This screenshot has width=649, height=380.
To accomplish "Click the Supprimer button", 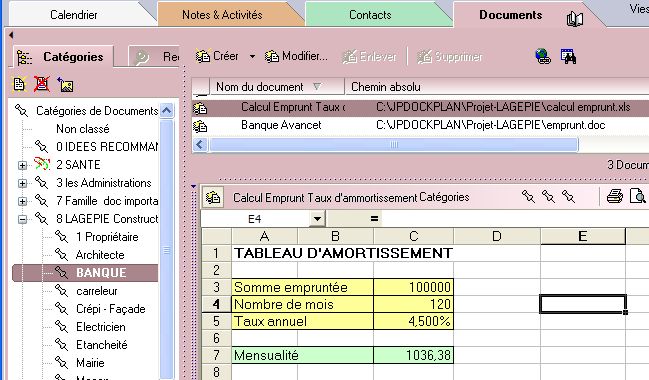I will [450, 56].
